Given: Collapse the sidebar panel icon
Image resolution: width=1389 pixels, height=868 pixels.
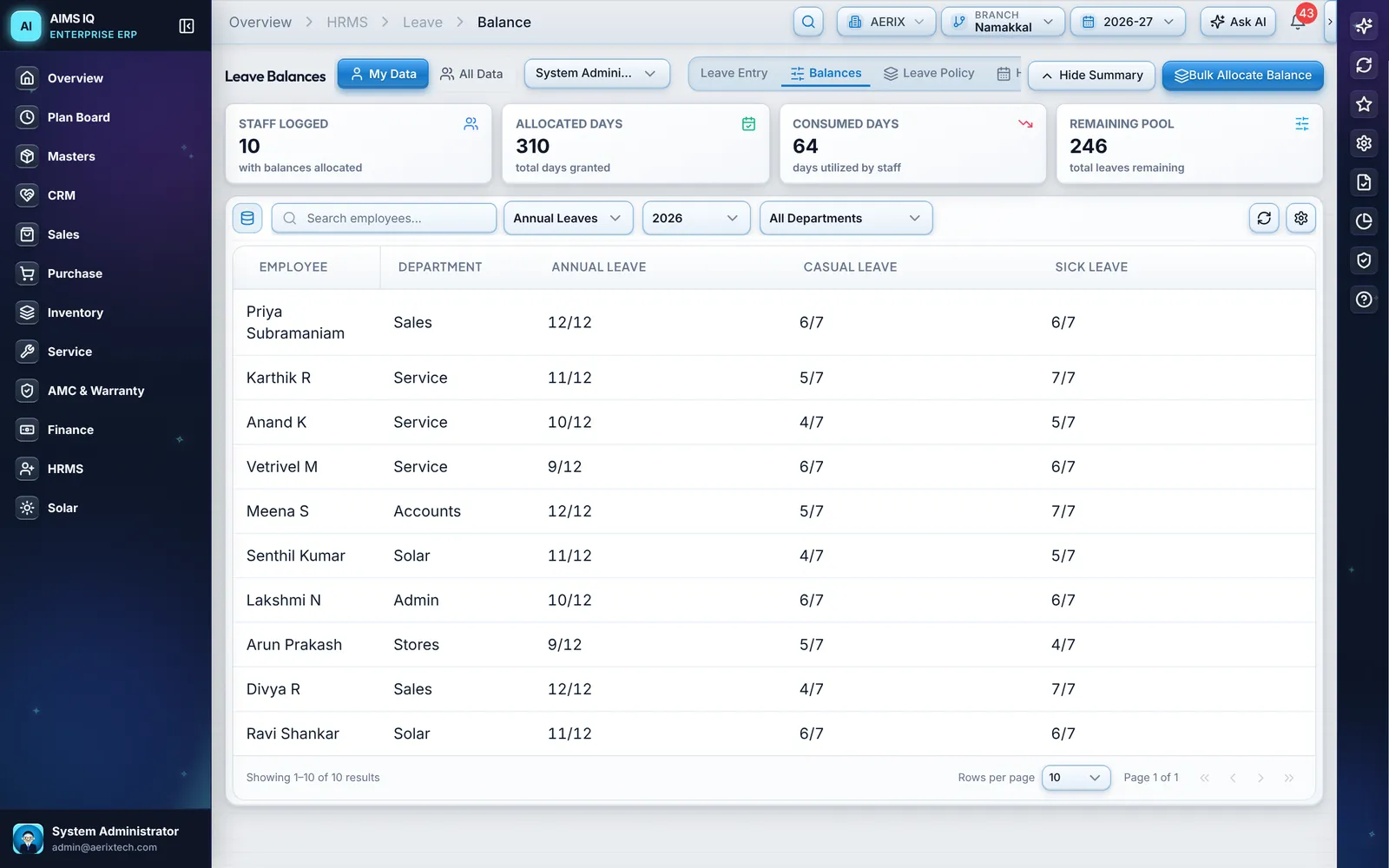Looking at the screenshot, I should (x=187, y=26).
